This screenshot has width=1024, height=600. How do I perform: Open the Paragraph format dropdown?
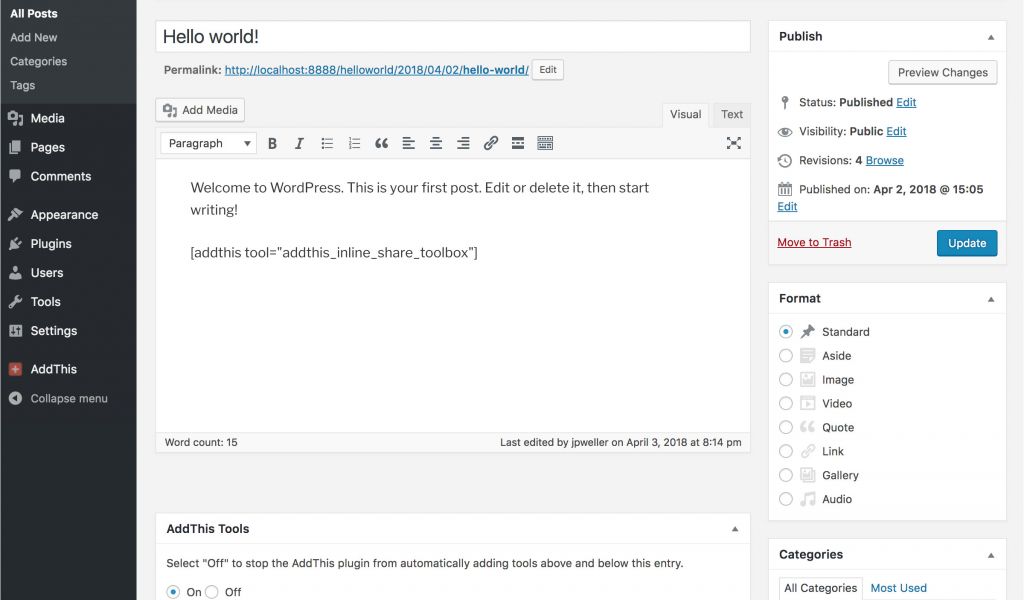point(208,144)
